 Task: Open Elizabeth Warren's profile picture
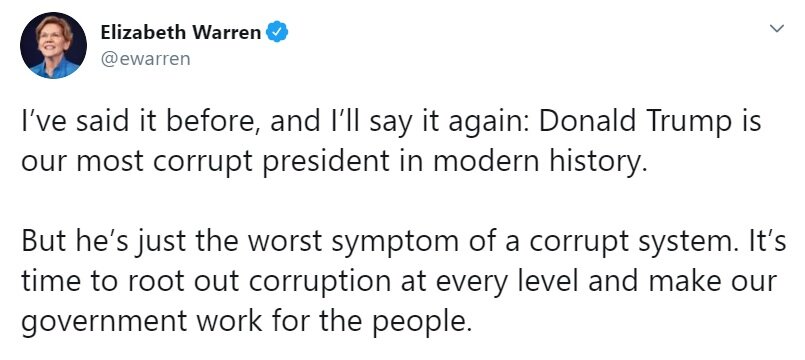pos(53,45)
